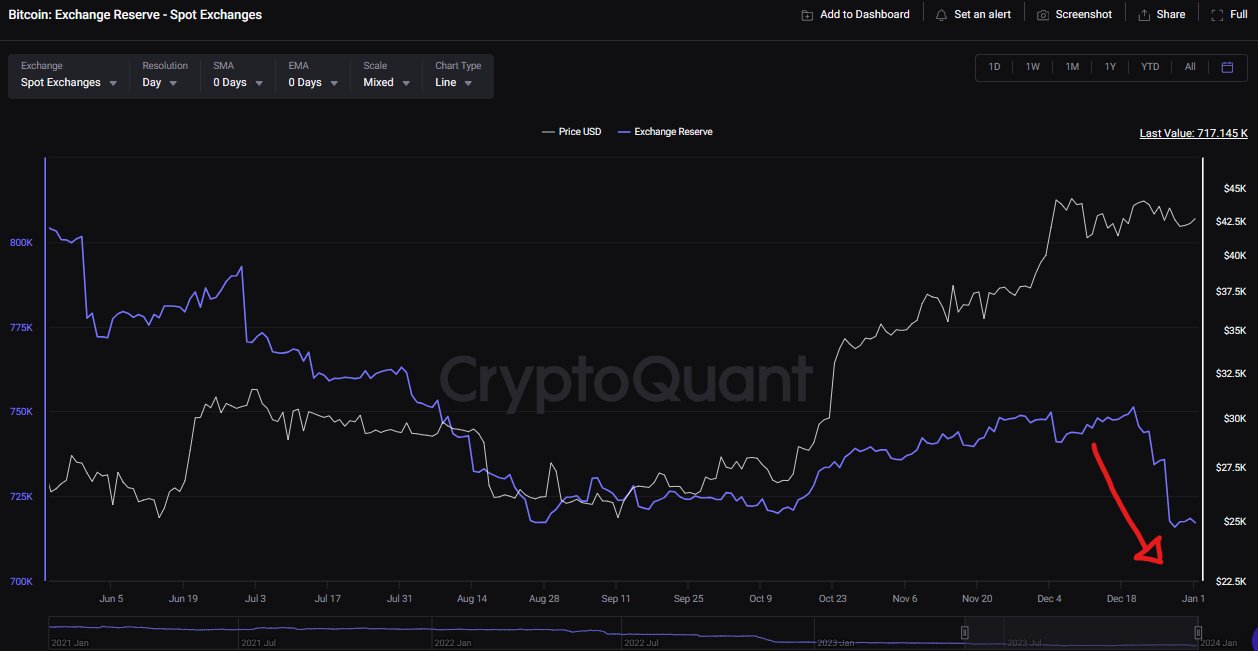Click the left navigator range handle
The height and width of the screenshot is (651, 1258).
(x=965, y=632)
